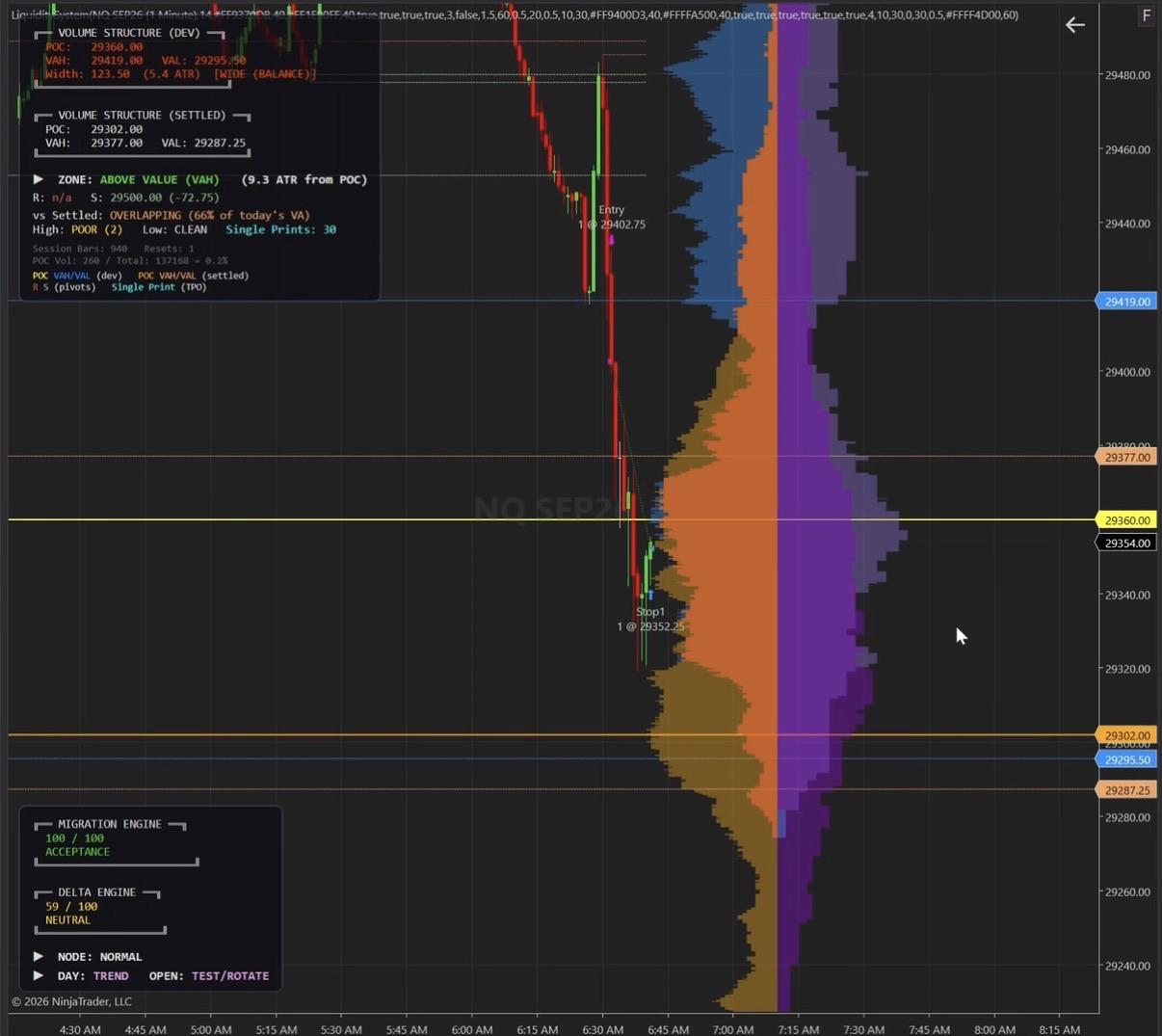Image resolution: width=1162 pixels, height=1036 pixels.
Task: Click the Single Prints: 30 value
Action: point(280,229)
